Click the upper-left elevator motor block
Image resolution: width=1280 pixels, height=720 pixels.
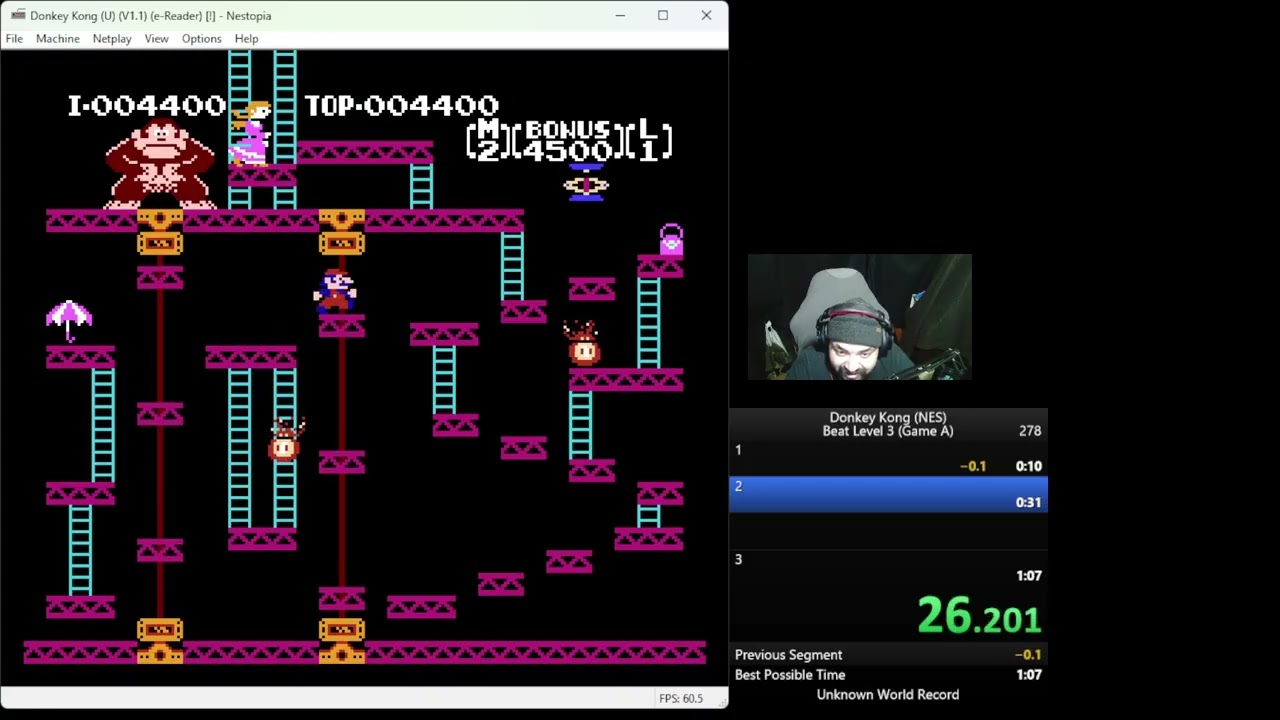click(x=160, y=232)
